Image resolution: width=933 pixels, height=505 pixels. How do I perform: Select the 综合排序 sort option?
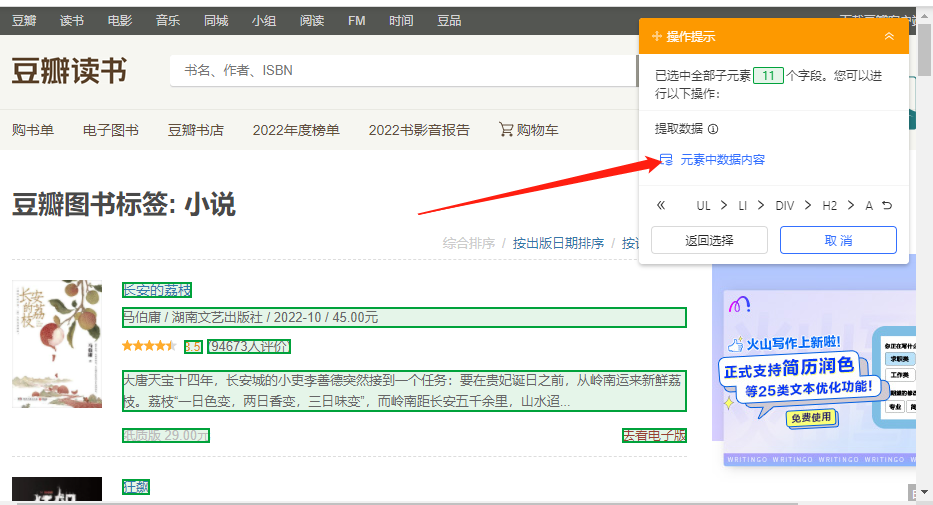[469, 243]
